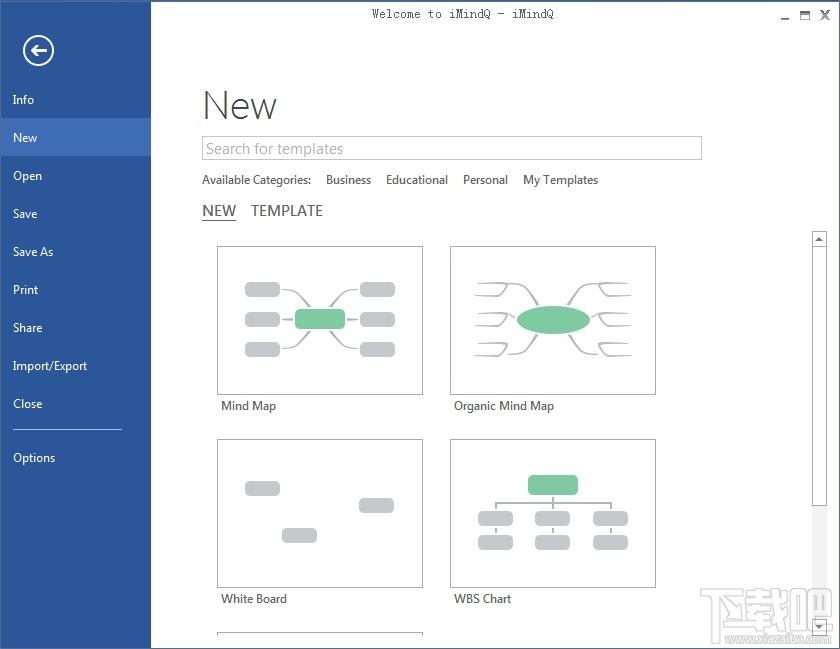
Task: Filter by the Educational category
Action: point(416,180)
